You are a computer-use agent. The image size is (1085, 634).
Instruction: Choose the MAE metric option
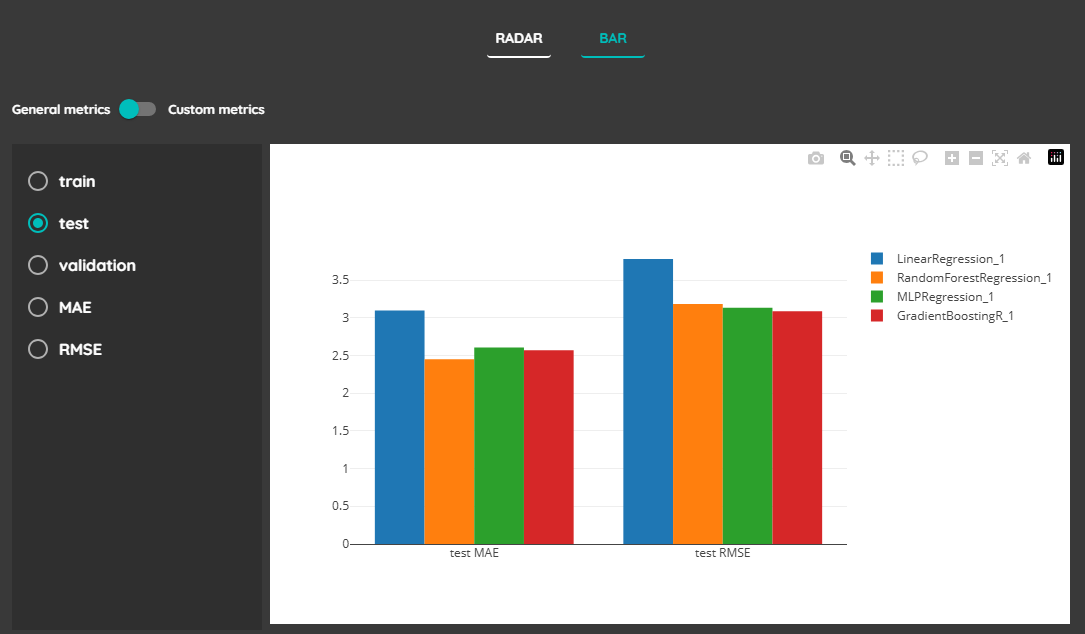click(37, 307)
